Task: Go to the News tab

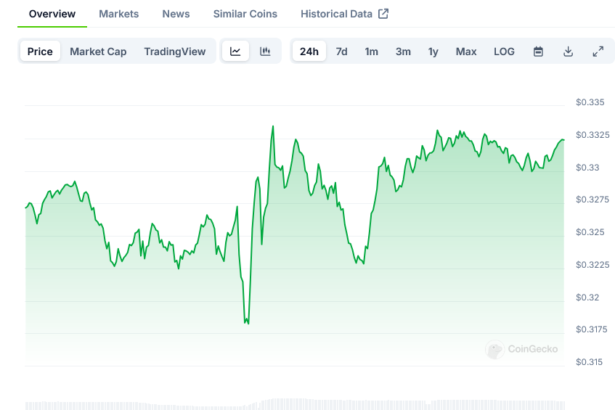Action: (x=176, y=14)
